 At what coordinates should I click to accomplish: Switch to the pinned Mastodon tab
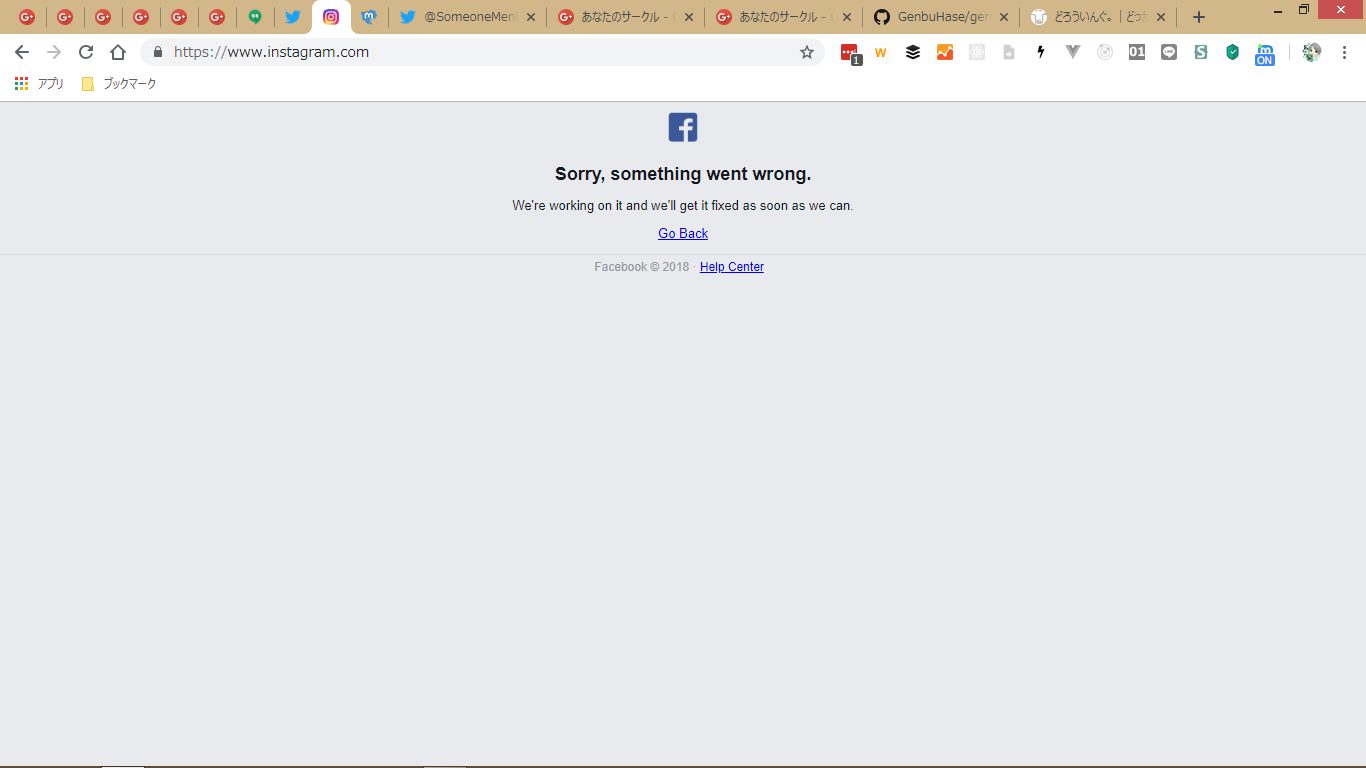pyautogui.click(x=369, y=17)
